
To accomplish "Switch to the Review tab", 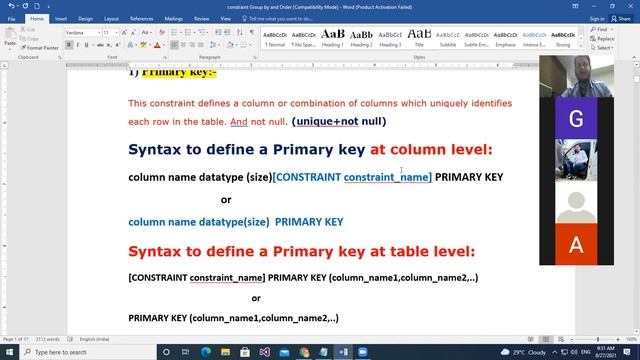I will 202,19.
